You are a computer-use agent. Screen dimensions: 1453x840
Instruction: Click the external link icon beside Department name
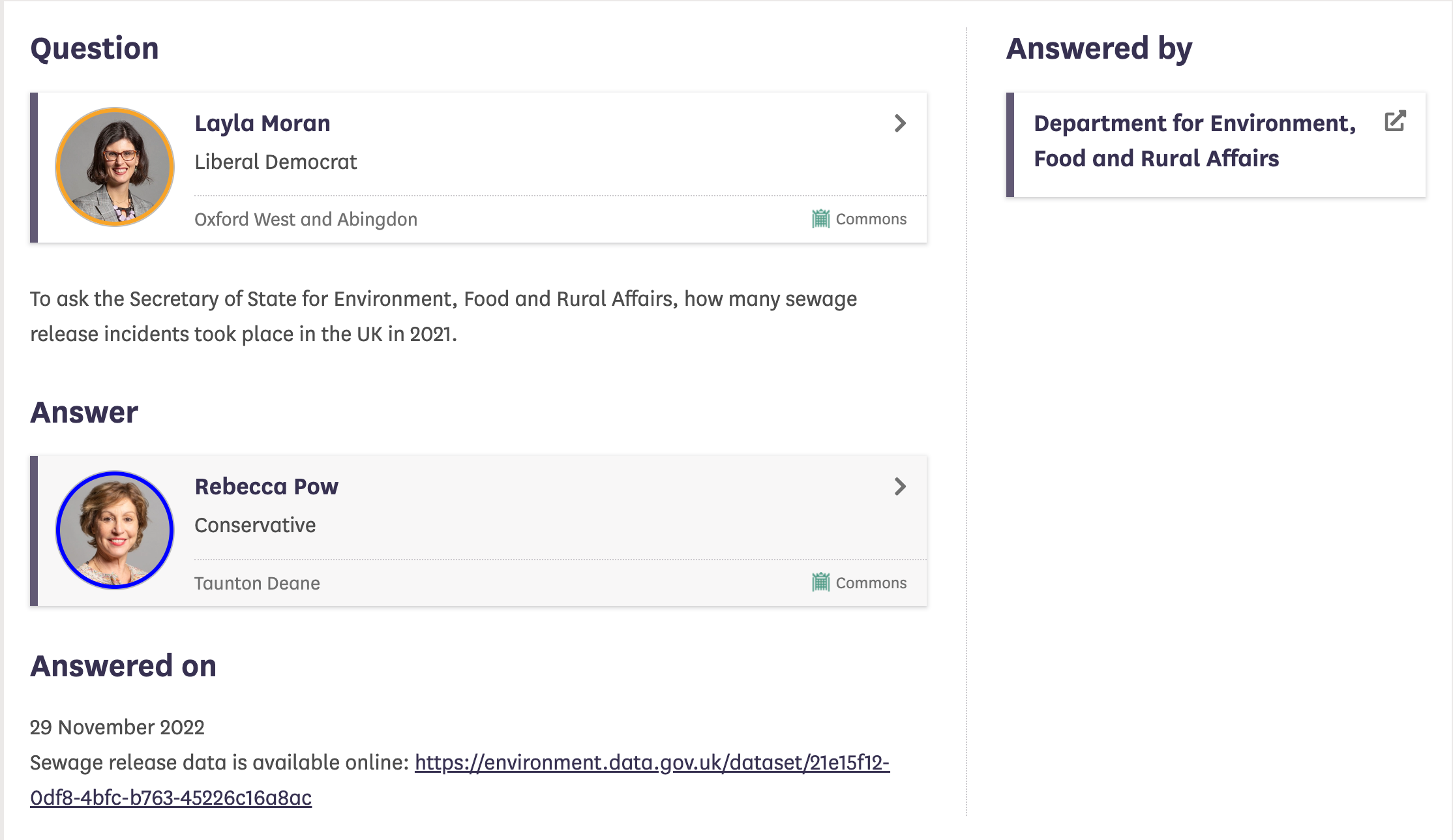[x=1395, y=121]
